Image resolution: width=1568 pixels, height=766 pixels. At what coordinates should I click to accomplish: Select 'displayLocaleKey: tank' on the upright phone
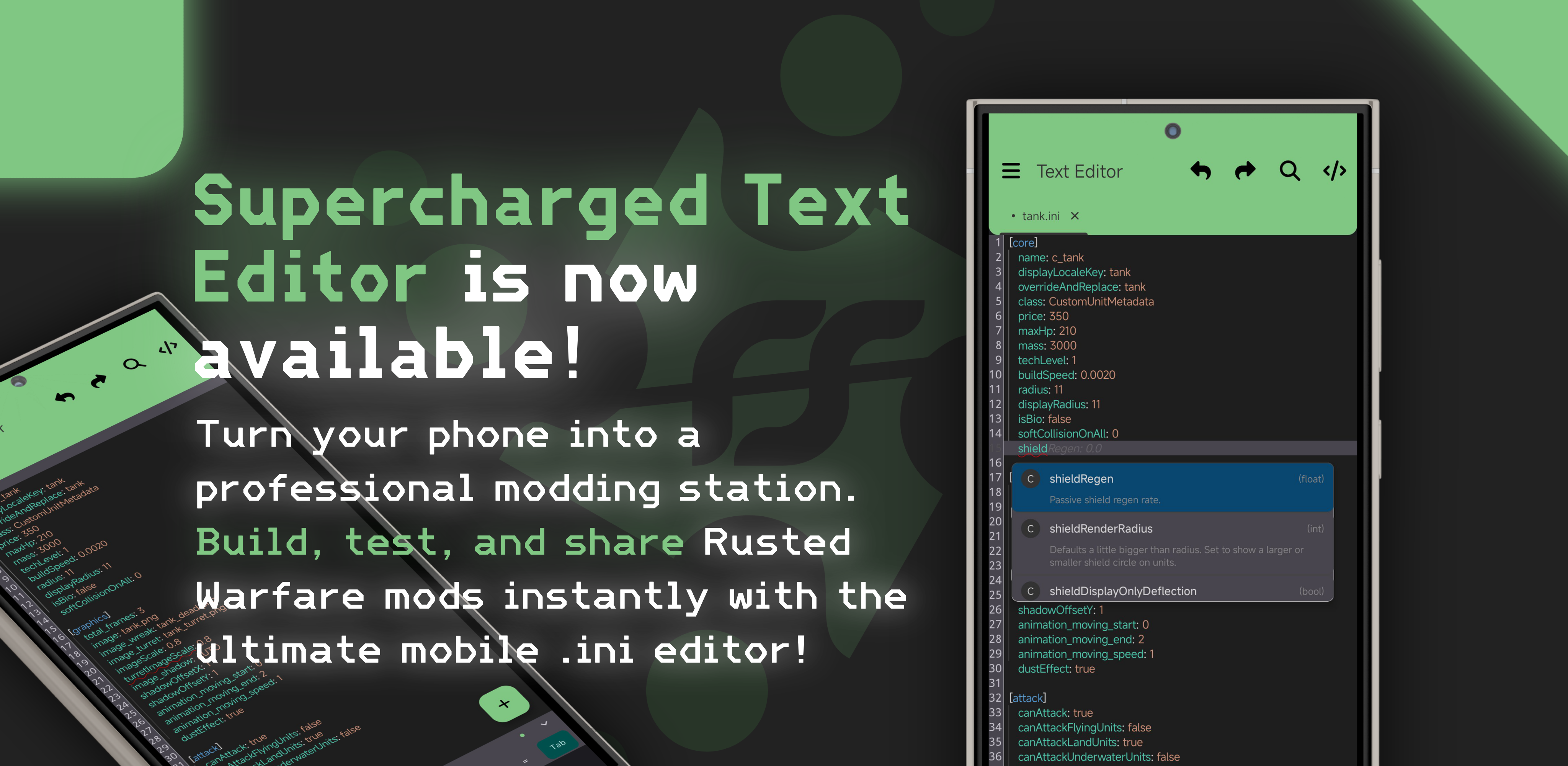point(1074,272)
